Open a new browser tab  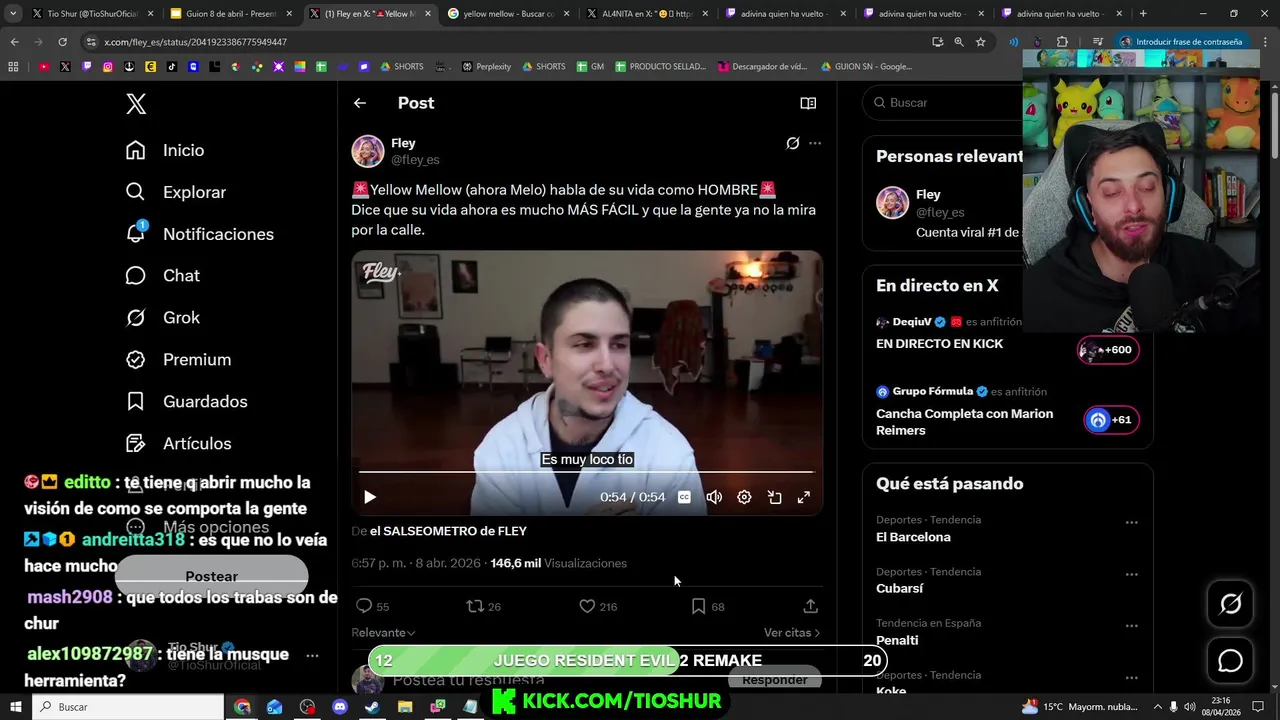(1143, 14)
